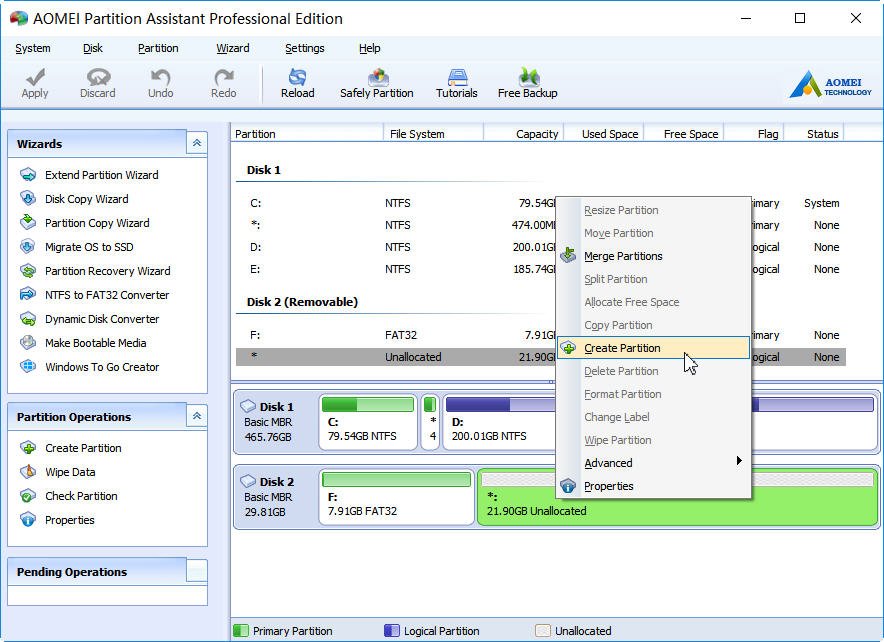Click the Free Backup toolbar icon
This screenshot has width=884, height=642.
point(528,77)
